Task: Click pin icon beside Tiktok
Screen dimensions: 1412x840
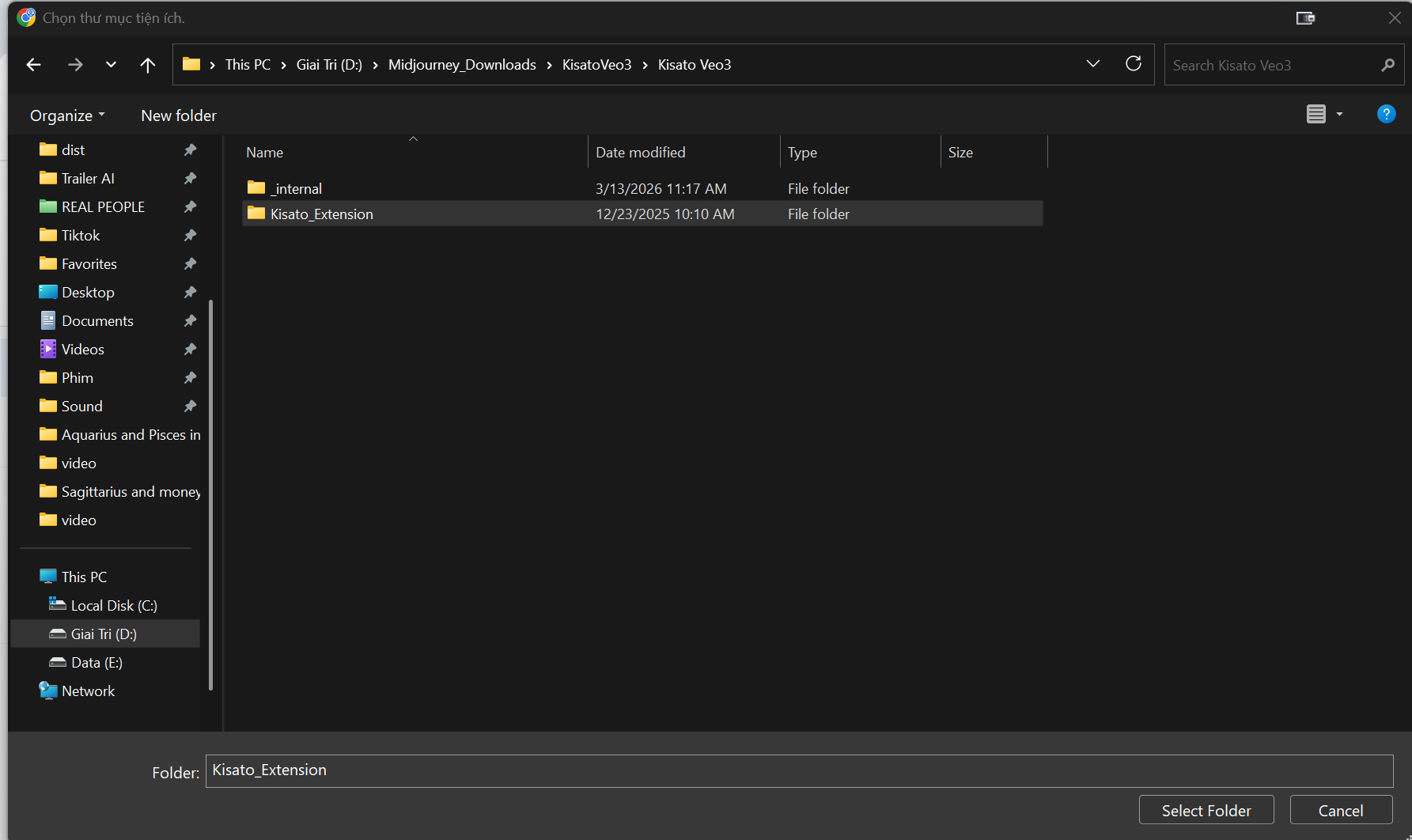Action: click(190, 235)
